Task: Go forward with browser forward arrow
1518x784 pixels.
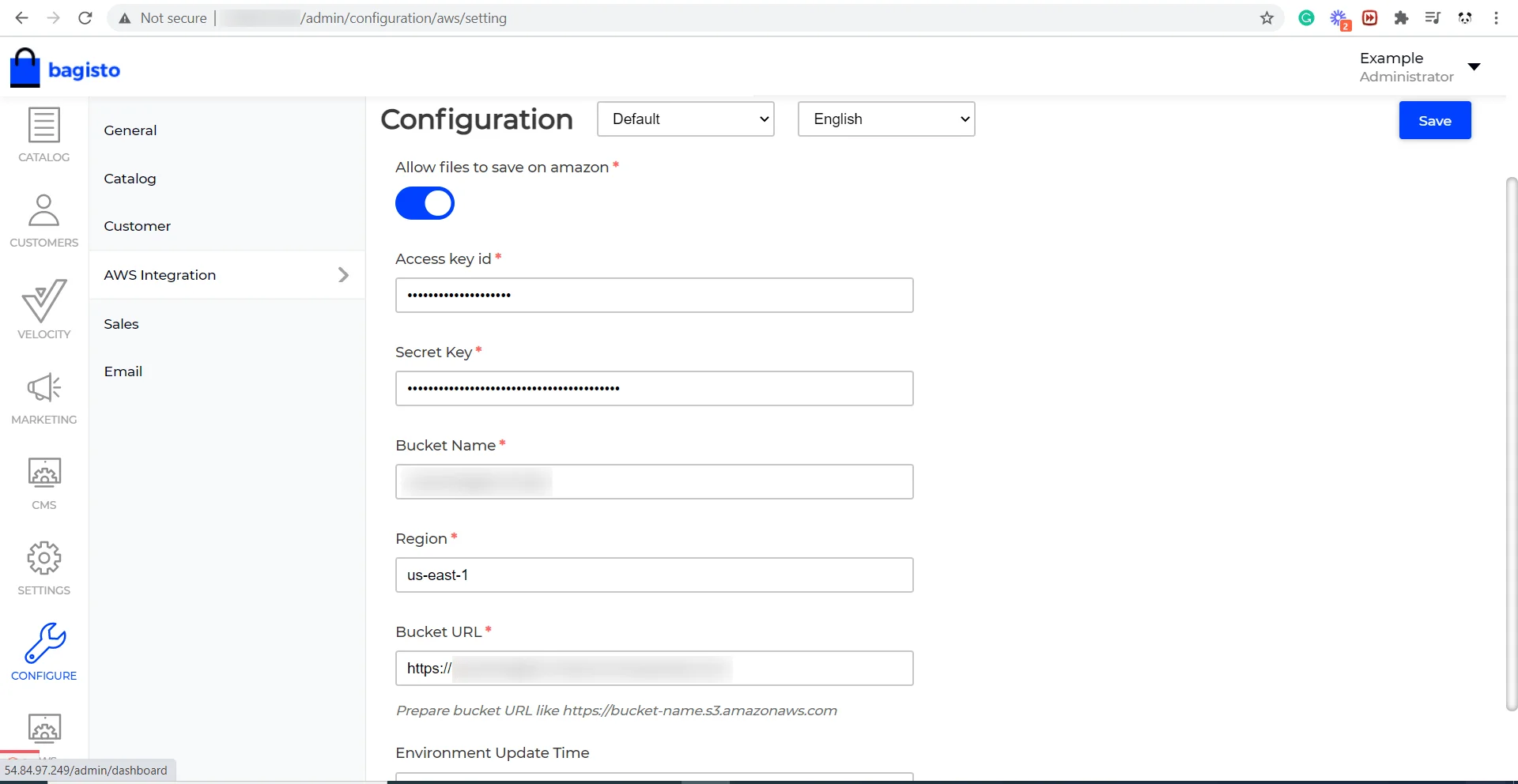Action: pyautogui.click(x=53, y=17)
